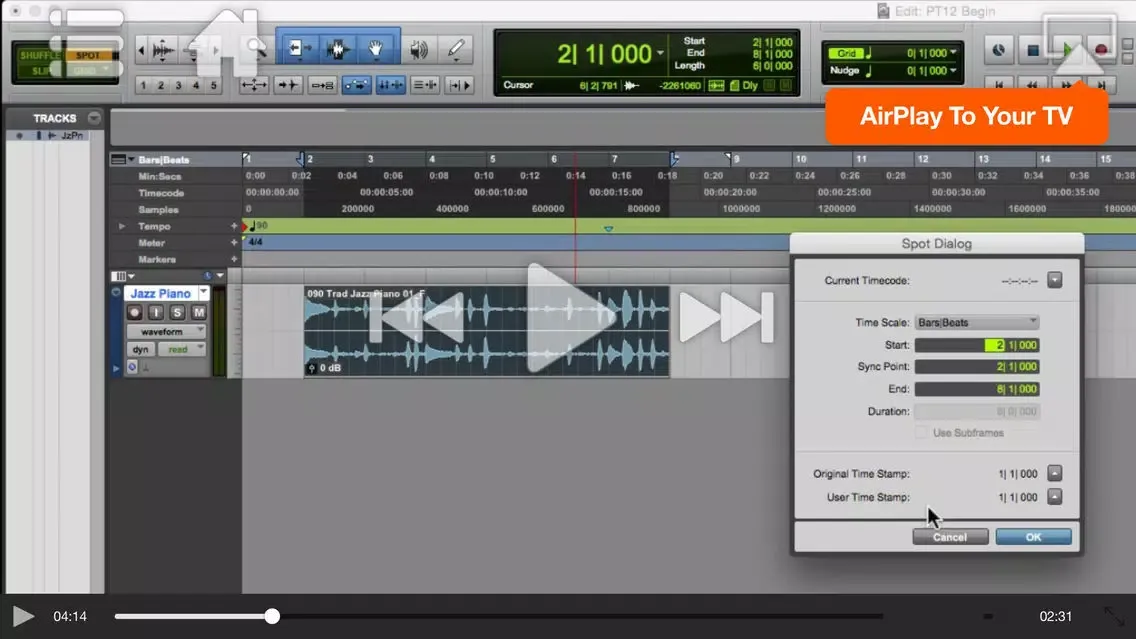Click Cancel in the Spot Dialog
Screen dimensions: 1136x639
coord(950,537)
